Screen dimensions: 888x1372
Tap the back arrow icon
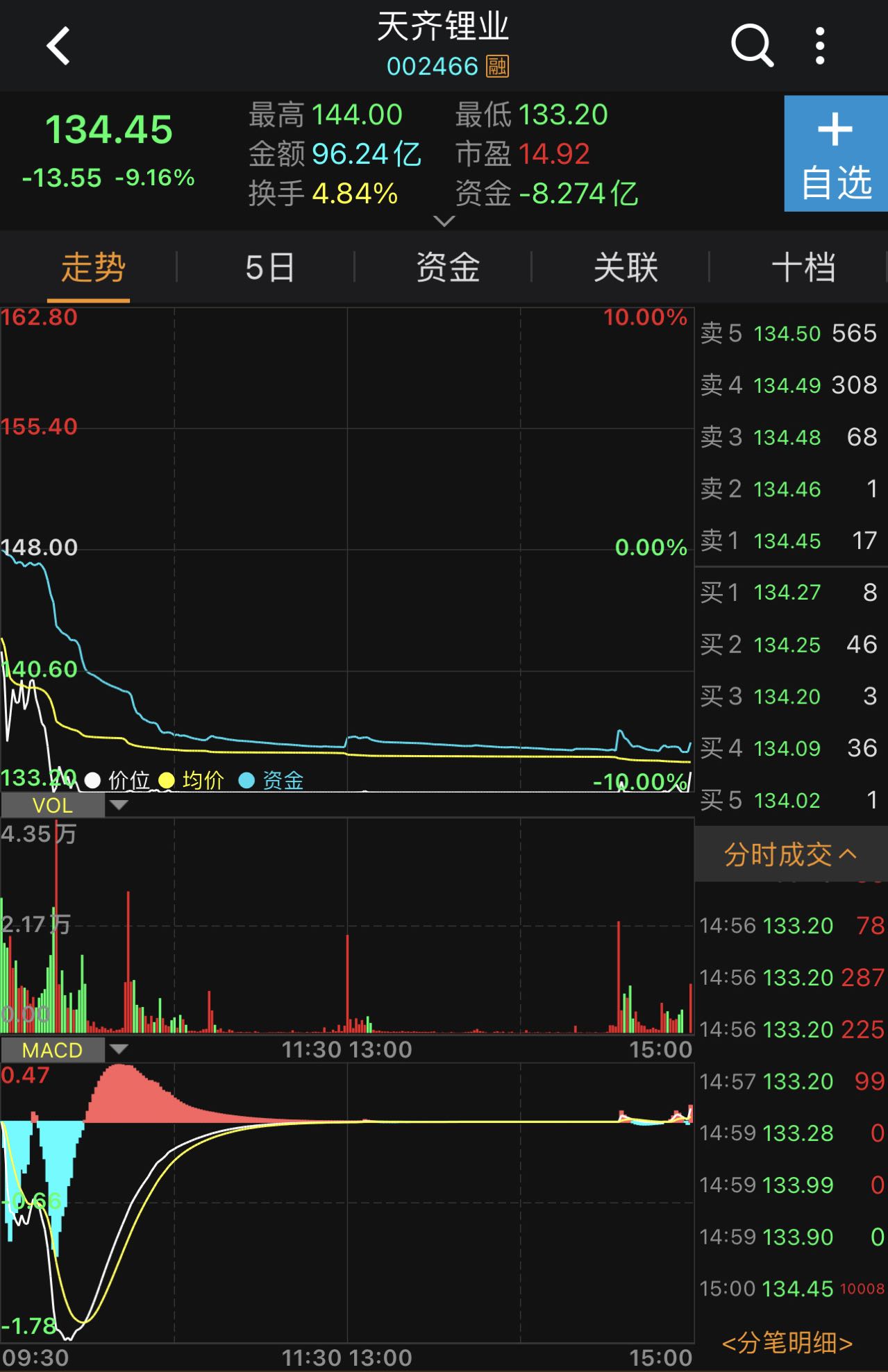point(58,46)
